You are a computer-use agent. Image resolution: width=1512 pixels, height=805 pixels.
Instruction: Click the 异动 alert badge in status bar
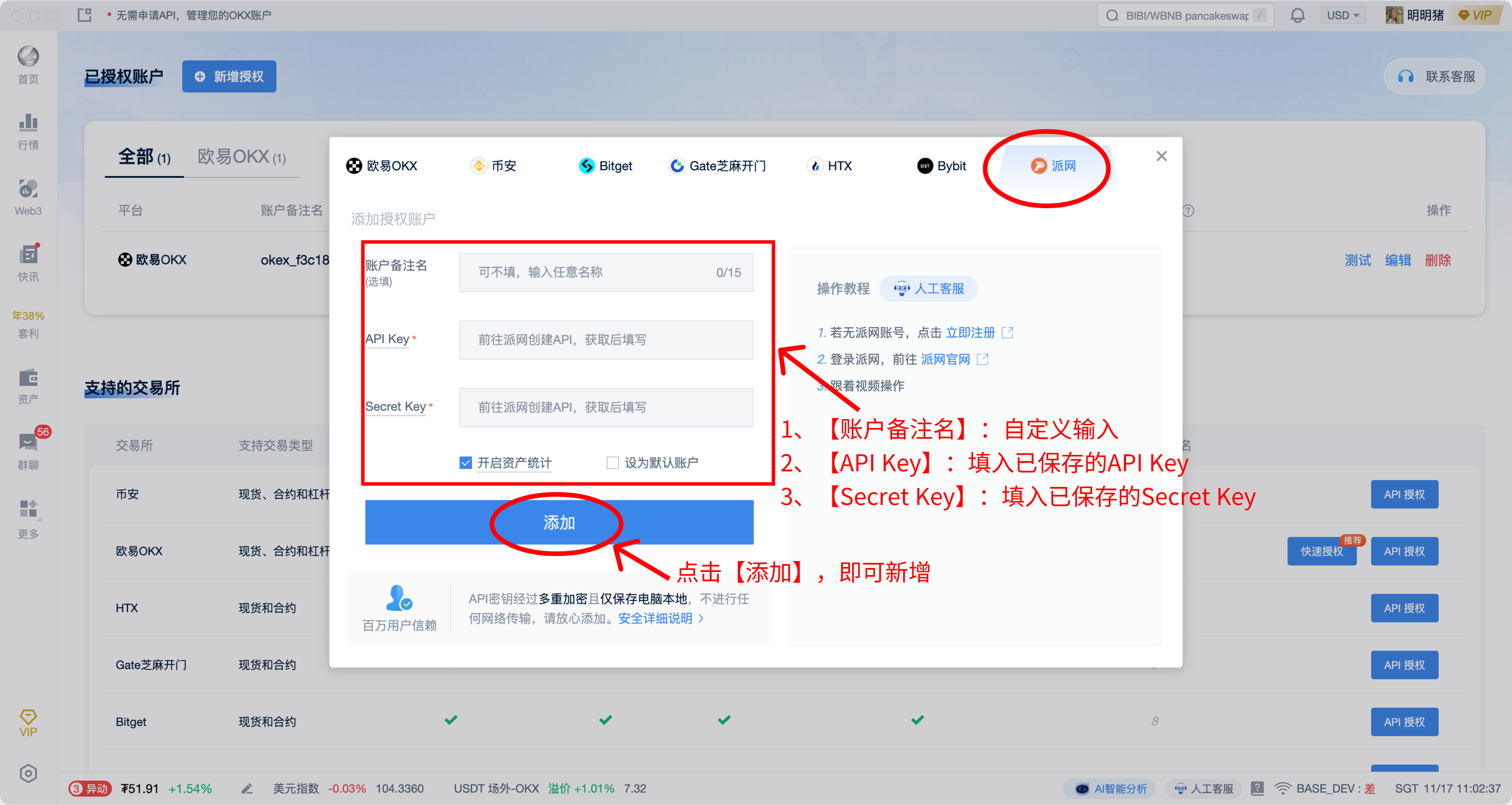point(90,789)
